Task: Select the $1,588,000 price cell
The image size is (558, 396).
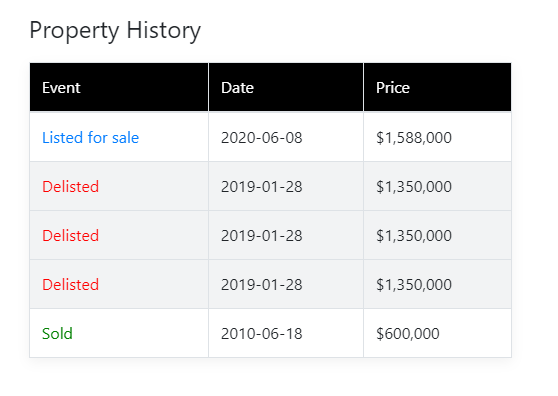Action: tap(437, 137)
